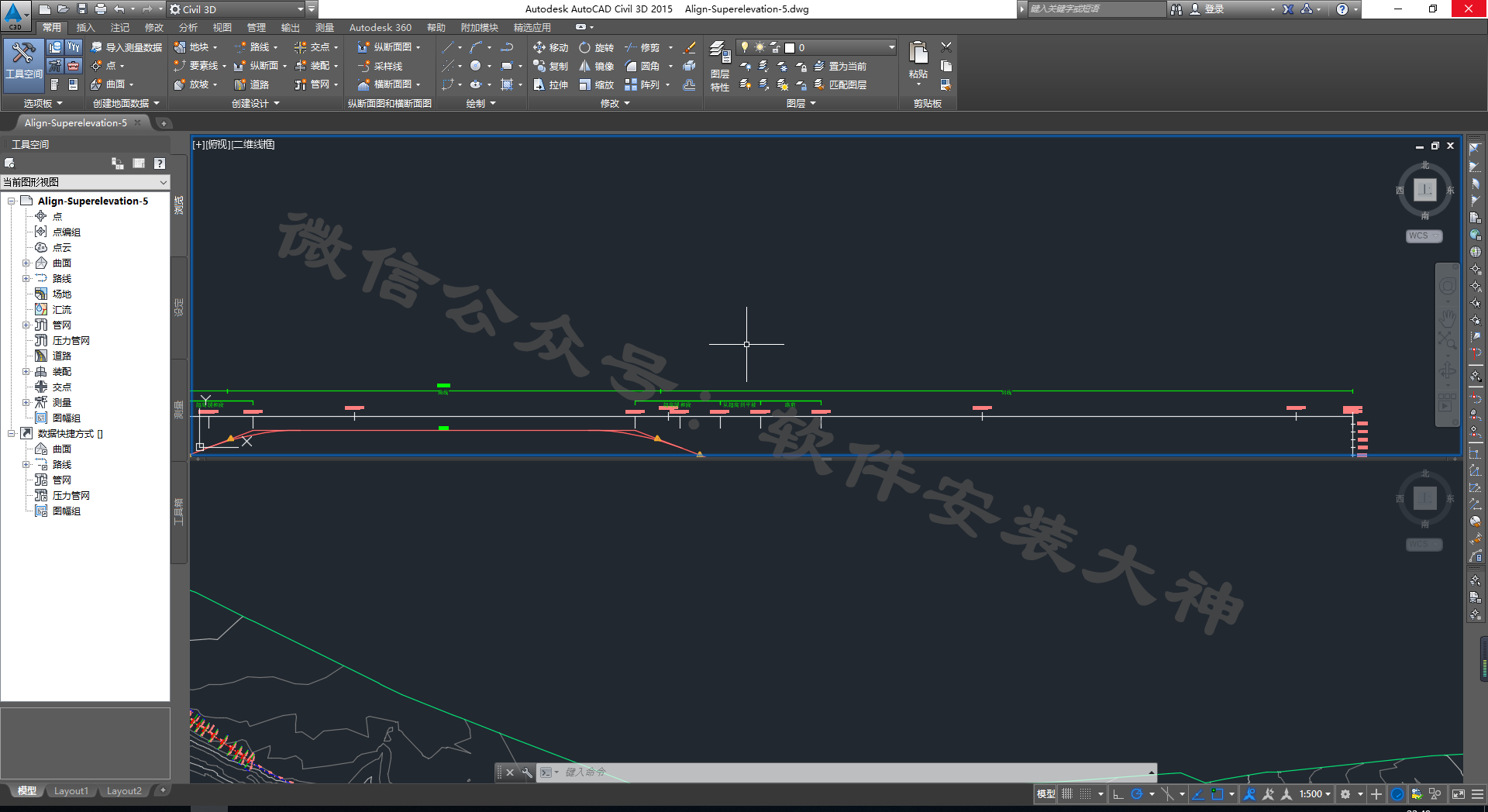The height and width of the screenshot is (812, 1488).
Task: Toggle object snap tracking in status bar
Action: tap(1198, 794)
